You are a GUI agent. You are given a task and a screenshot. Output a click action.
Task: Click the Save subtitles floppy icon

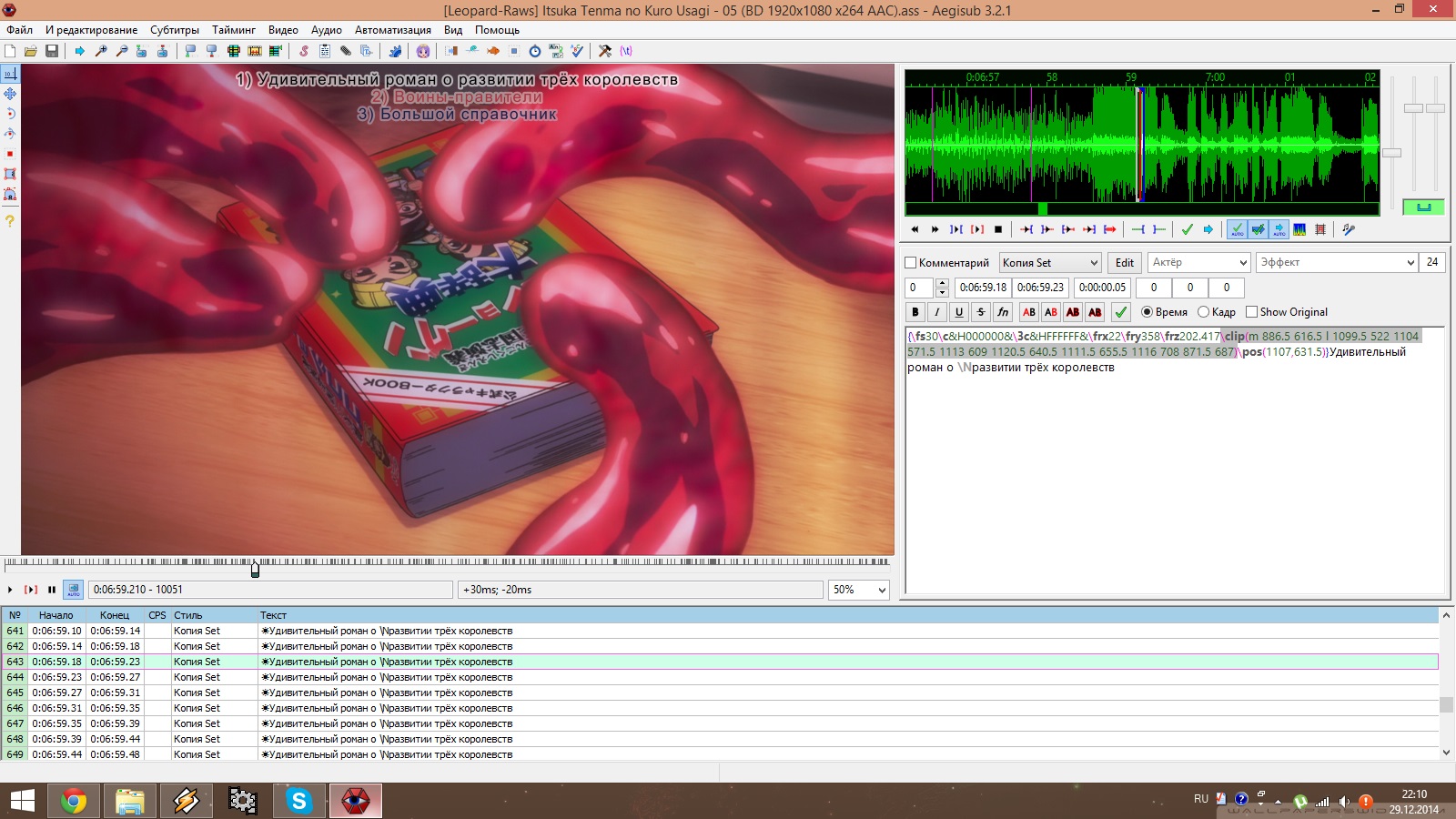(x=52, y=51)
